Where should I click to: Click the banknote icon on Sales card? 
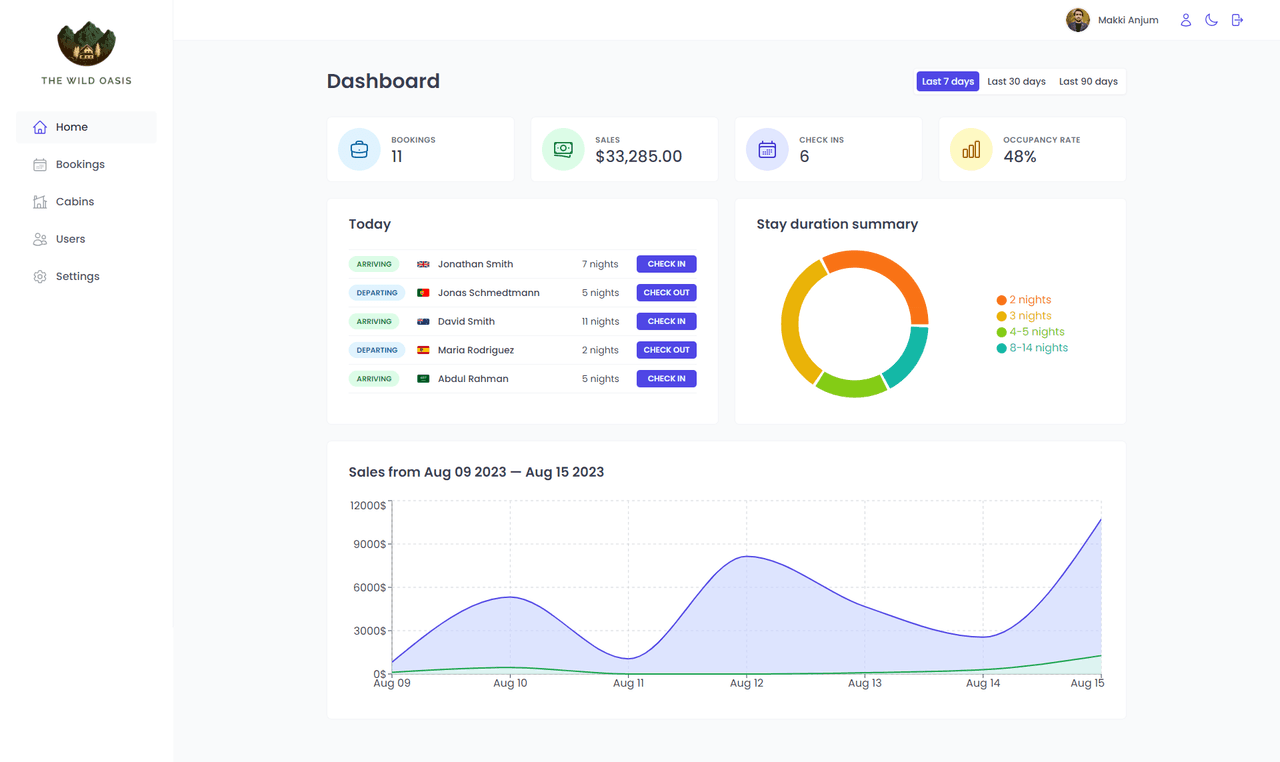(x=563, y=150)
